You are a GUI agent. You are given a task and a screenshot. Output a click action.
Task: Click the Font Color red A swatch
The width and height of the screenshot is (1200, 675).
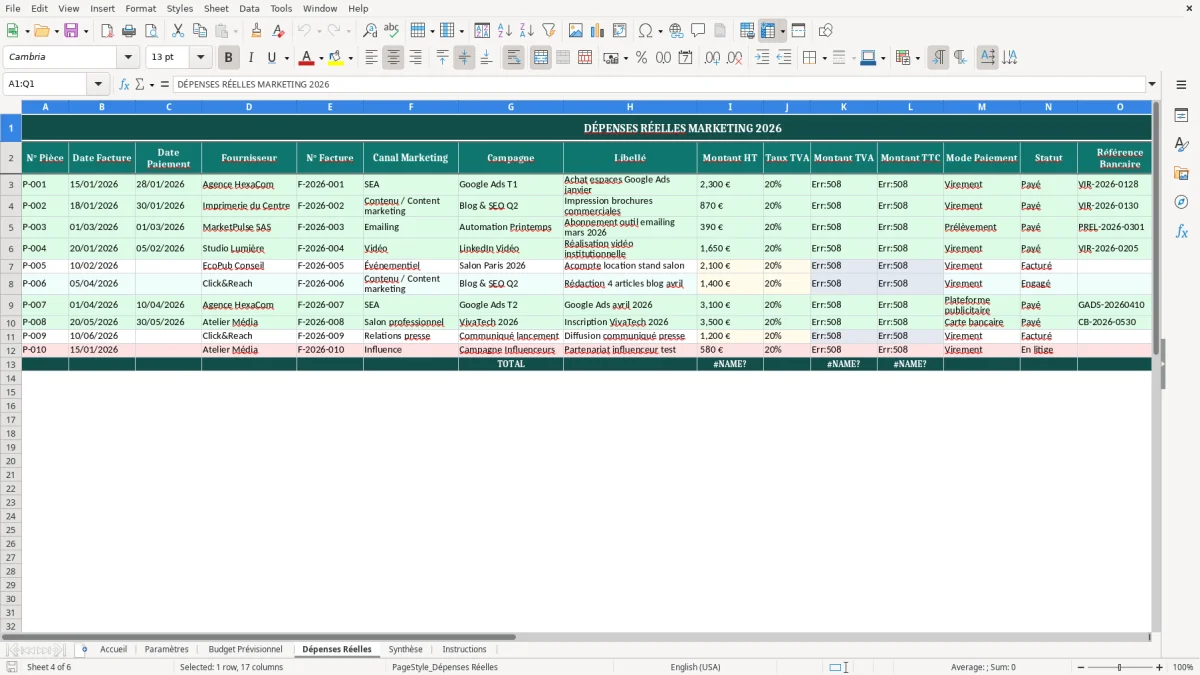click(307, 58)
